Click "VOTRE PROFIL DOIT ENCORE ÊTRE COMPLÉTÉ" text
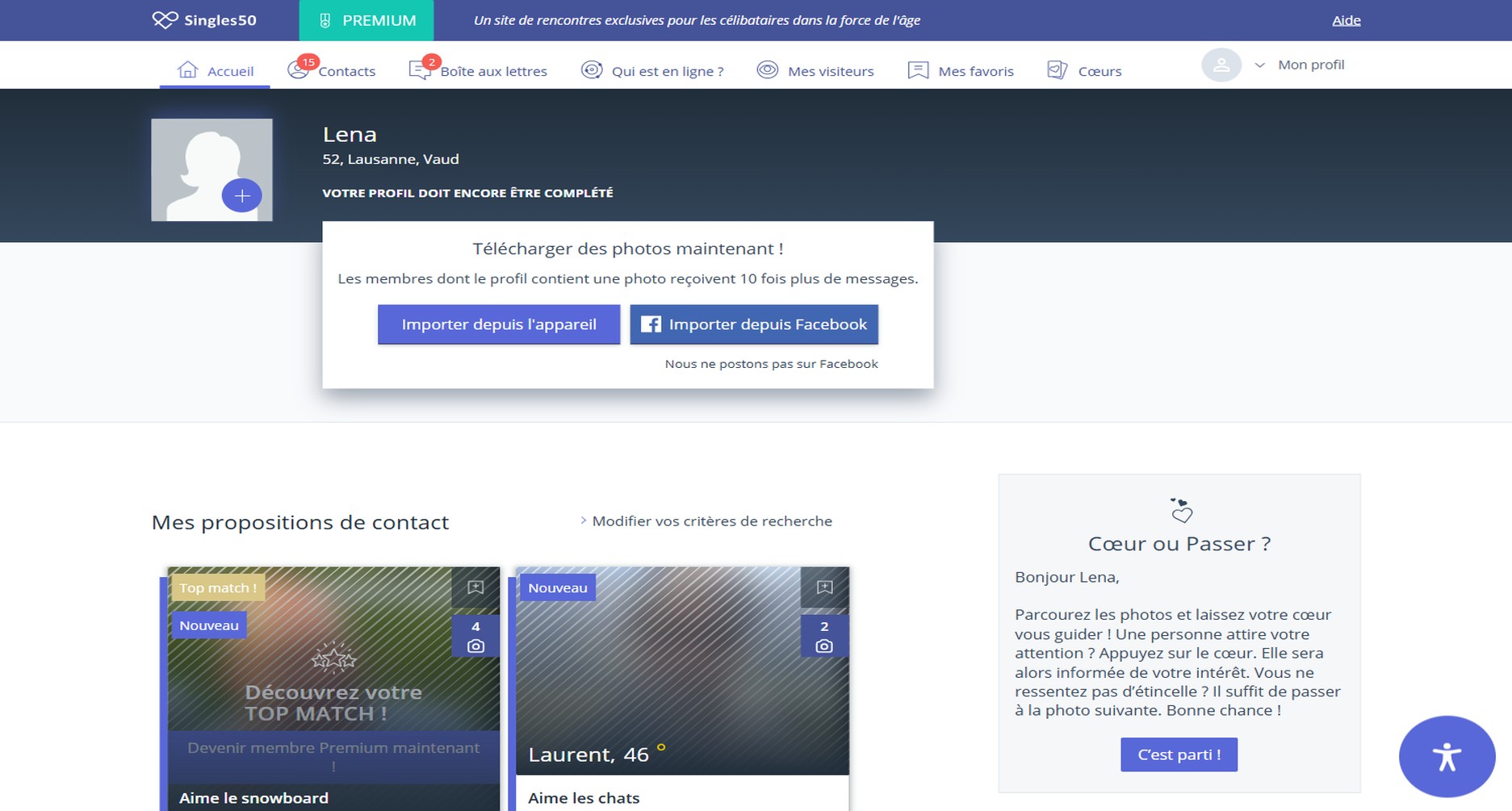The width and height of the screenshot is (1512, 811). coord(467,193)
